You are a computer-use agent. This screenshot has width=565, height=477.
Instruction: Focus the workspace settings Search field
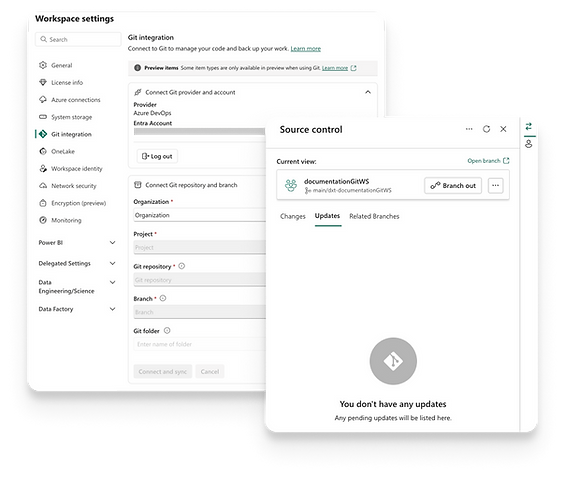(x=78, y=39)
